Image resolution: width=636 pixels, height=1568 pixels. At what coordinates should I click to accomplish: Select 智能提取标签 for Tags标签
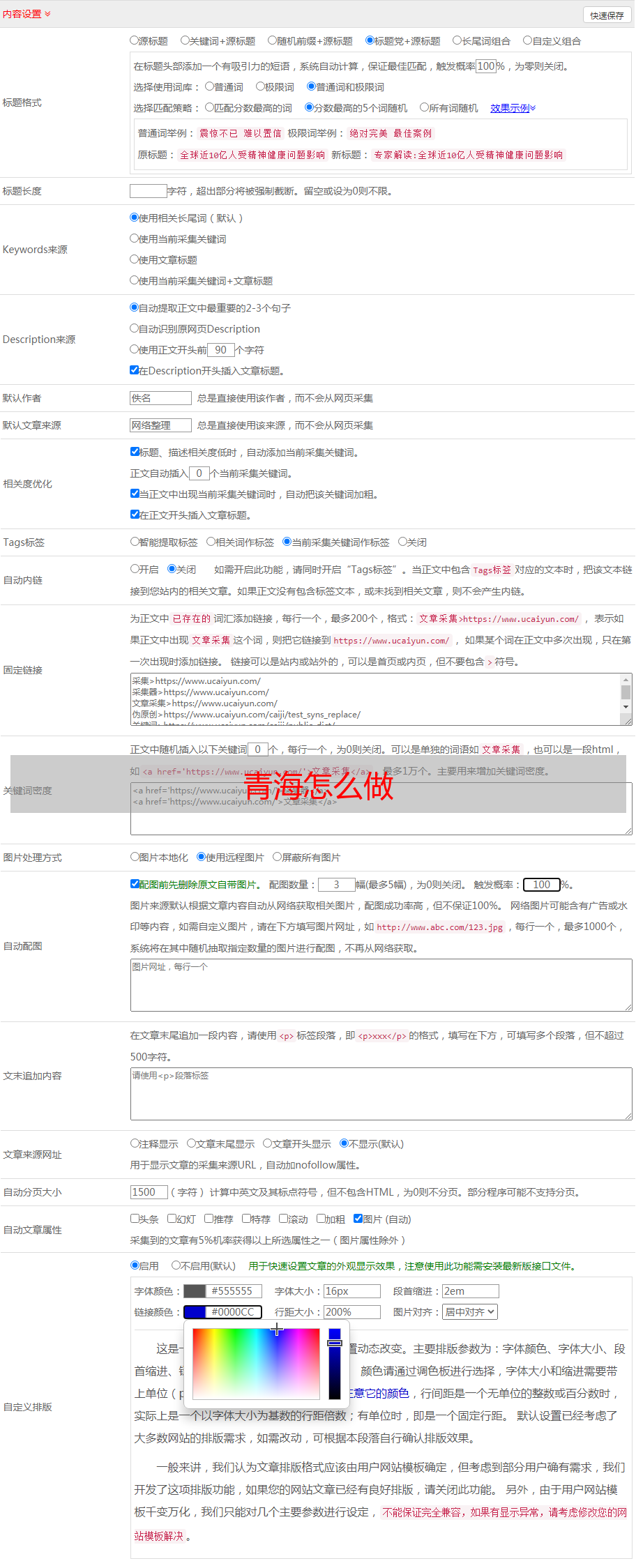tap(135, 542)
